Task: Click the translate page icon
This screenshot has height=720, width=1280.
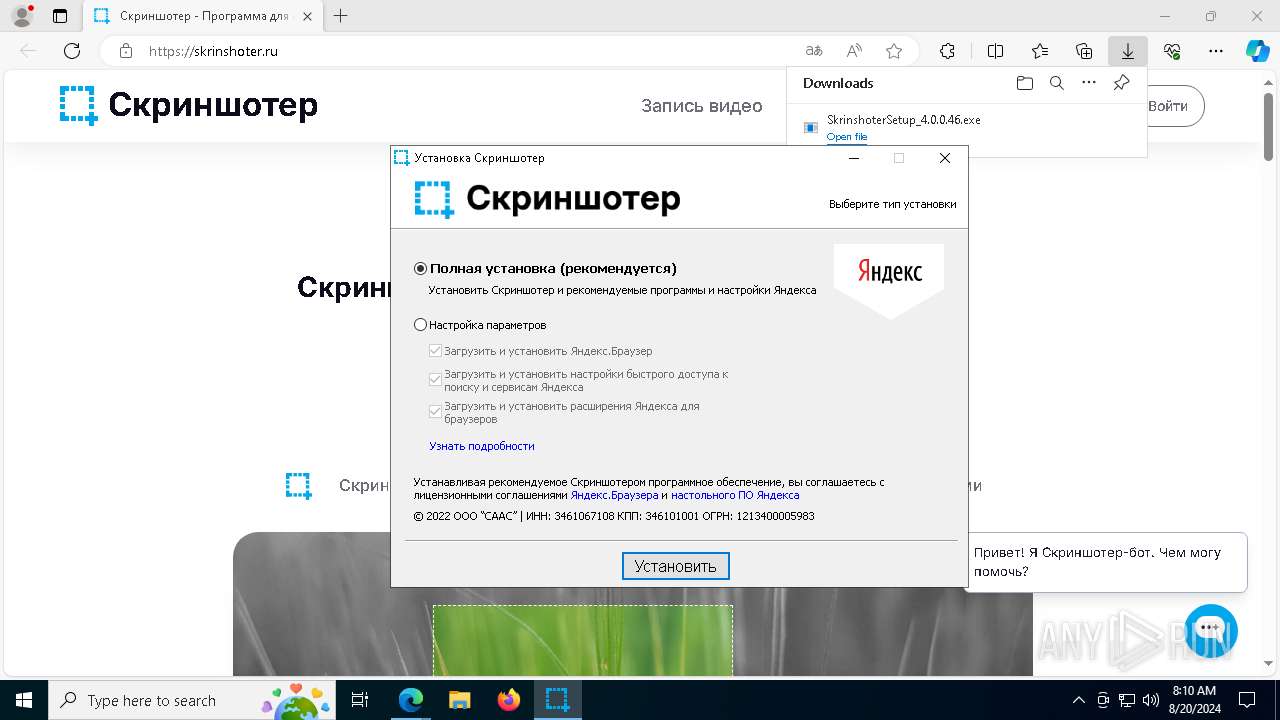Action: (x=814, y=51)
